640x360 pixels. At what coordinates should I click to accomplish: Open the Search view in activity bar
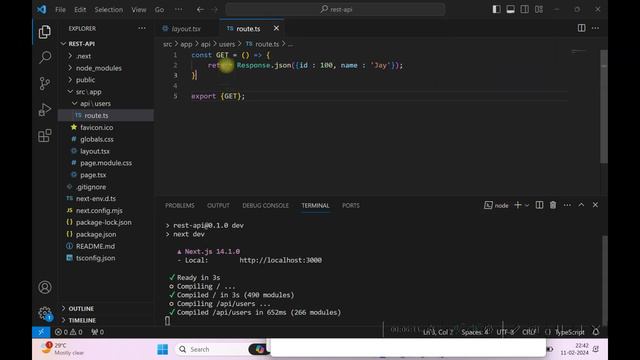(x=45, y=57)
